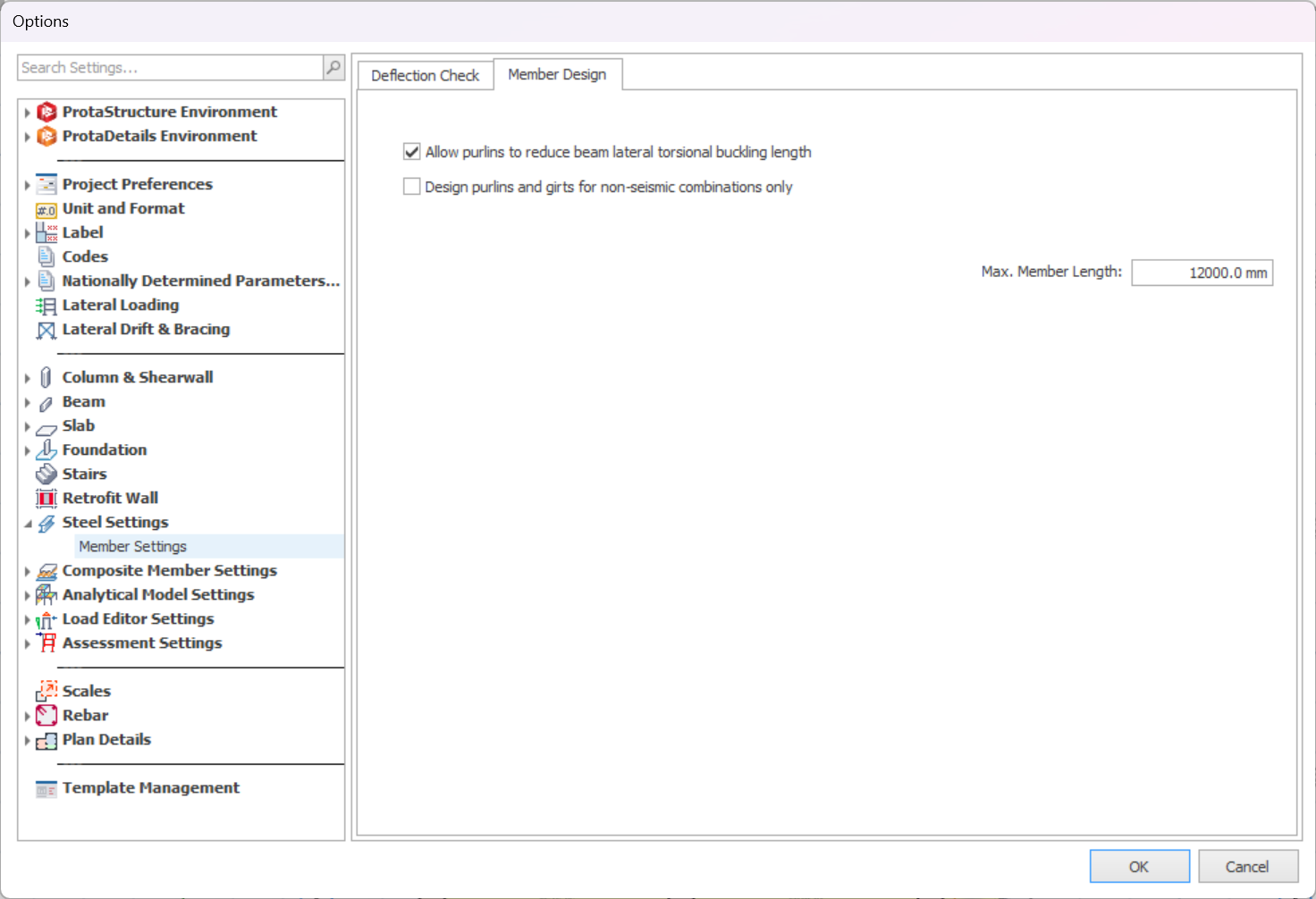The image size is (1316, 899).
Task: Enable Design purlins for non-seismic combinations only
Action: click(411, 187)
